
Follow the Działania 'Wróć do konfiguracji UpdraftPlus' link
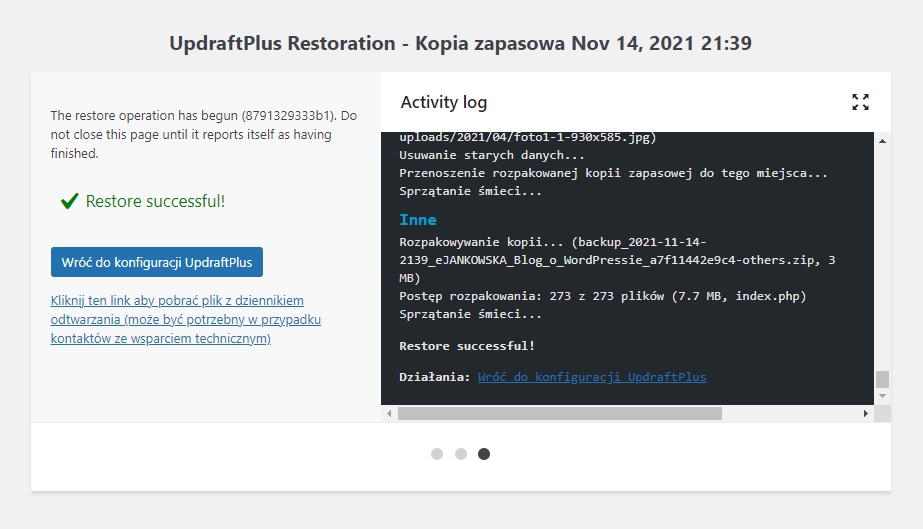pyautogui.click(x=592, y=377)
